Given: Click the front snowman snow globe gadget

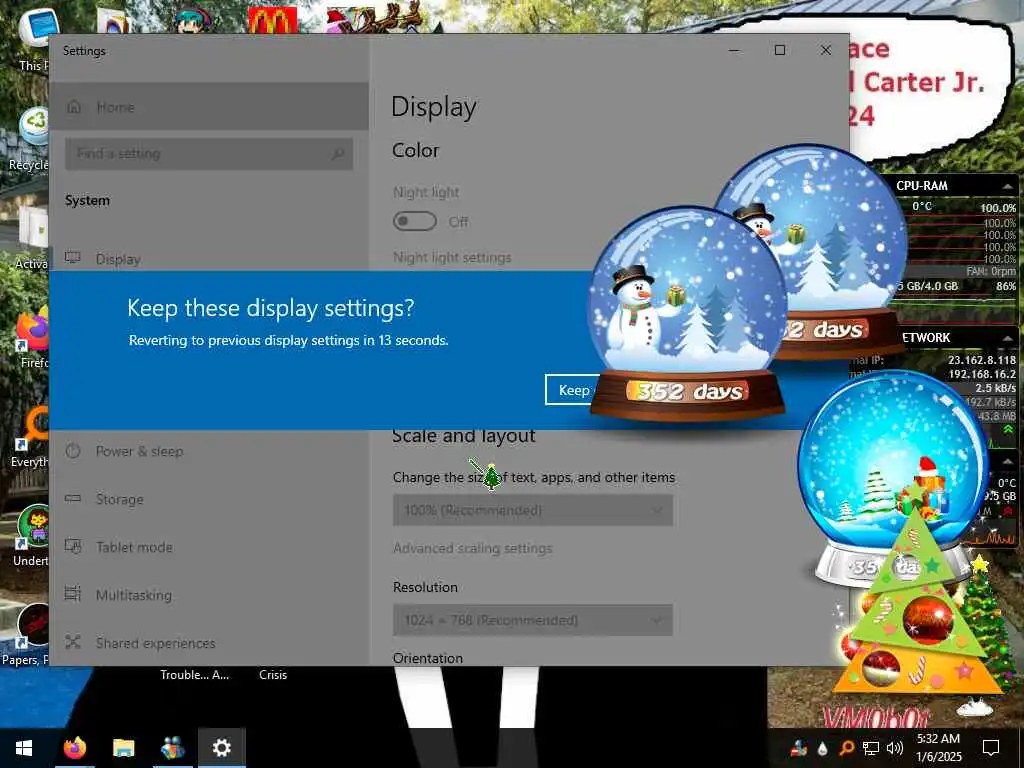Looking at the screenshot, I should point(686,313).
